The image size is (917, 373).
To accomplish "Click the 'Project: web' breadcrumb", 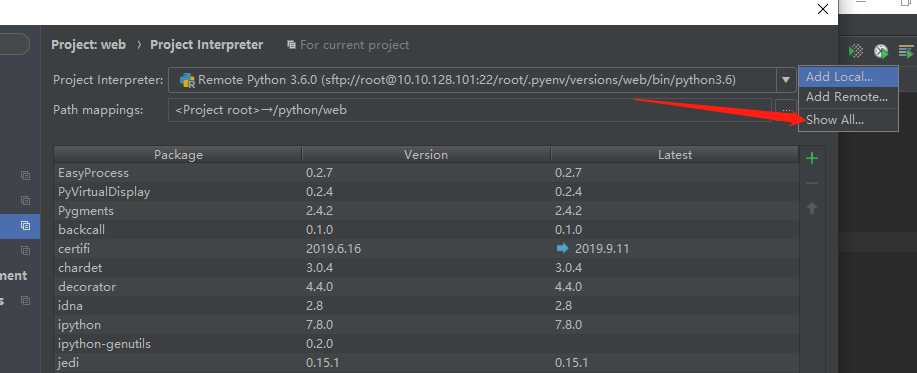I will (88, 44).
